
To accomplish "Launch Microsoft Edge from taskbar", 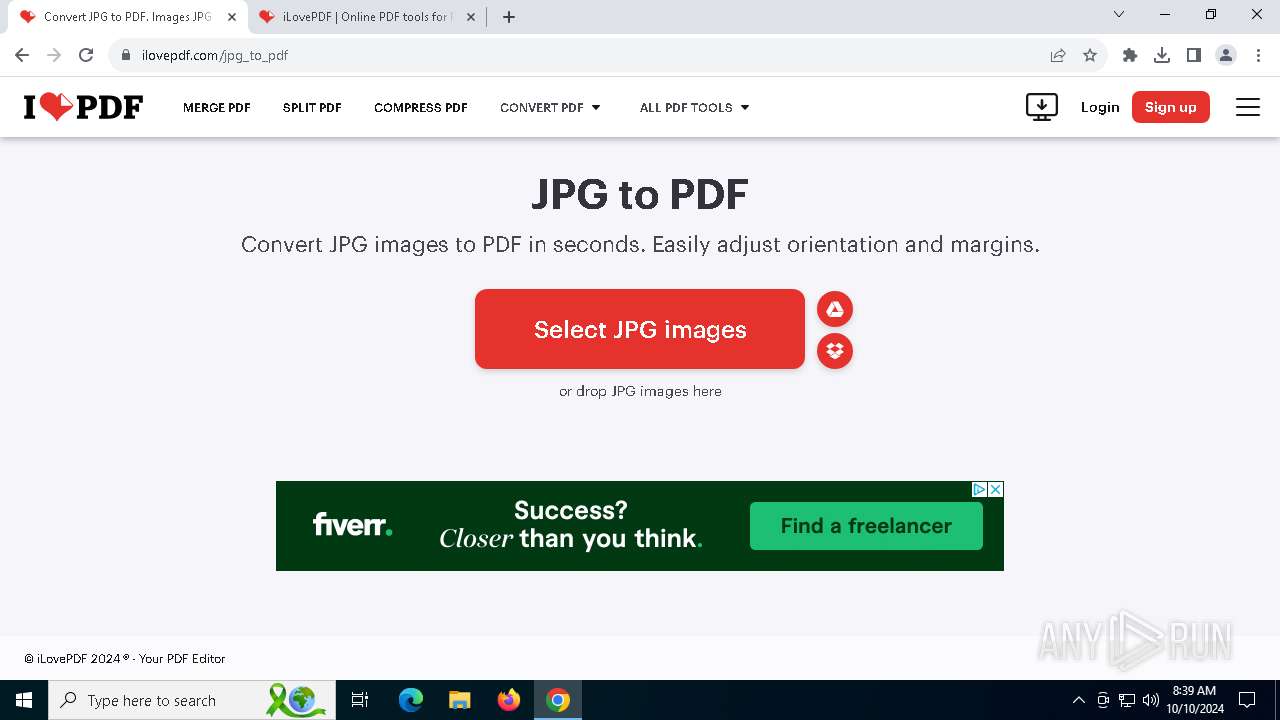I will [411, 700].
